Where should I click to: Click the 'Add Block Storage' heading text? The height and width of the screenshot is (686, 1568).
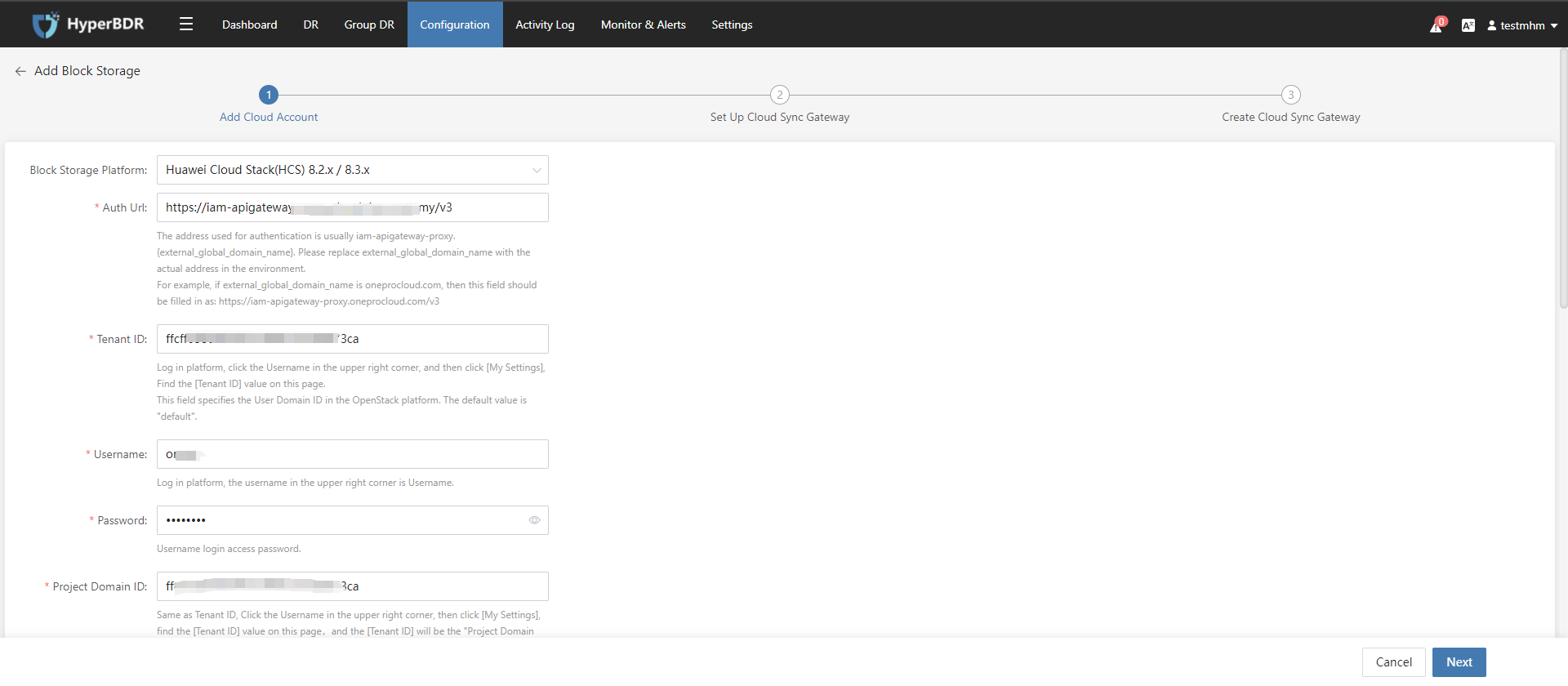pyautogui.click(x=87, y=71)
